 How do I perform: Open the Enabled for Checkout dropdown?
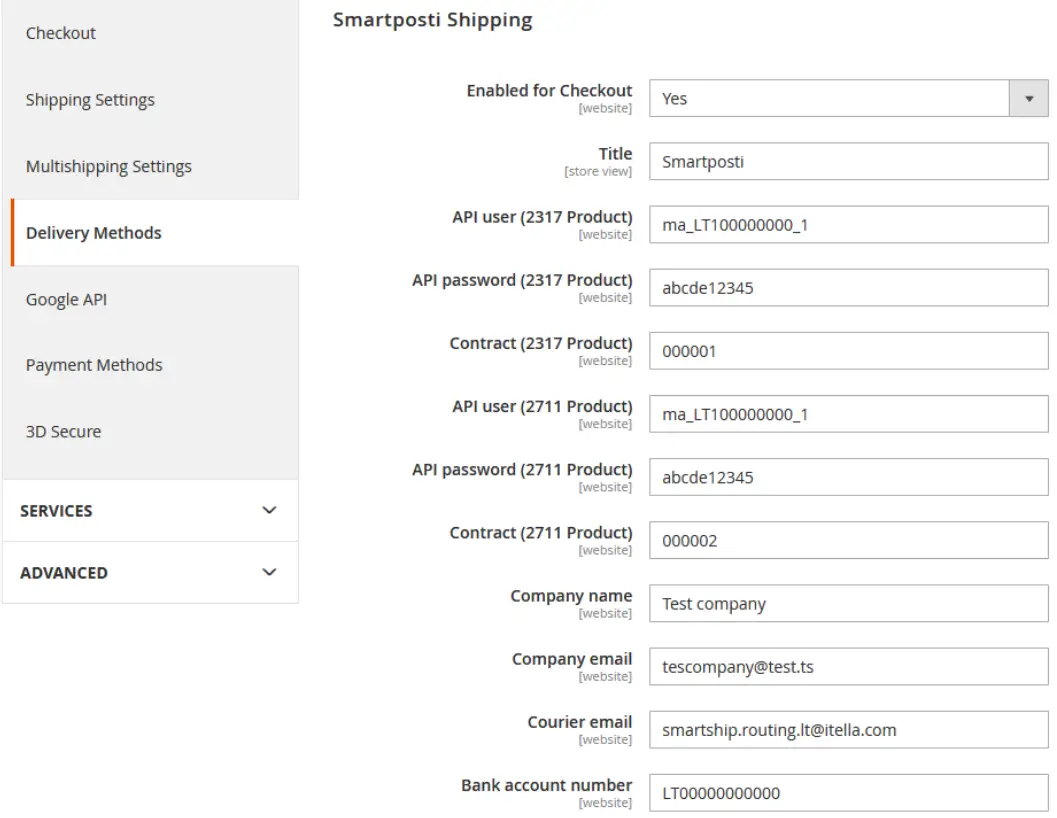[849, 98]
